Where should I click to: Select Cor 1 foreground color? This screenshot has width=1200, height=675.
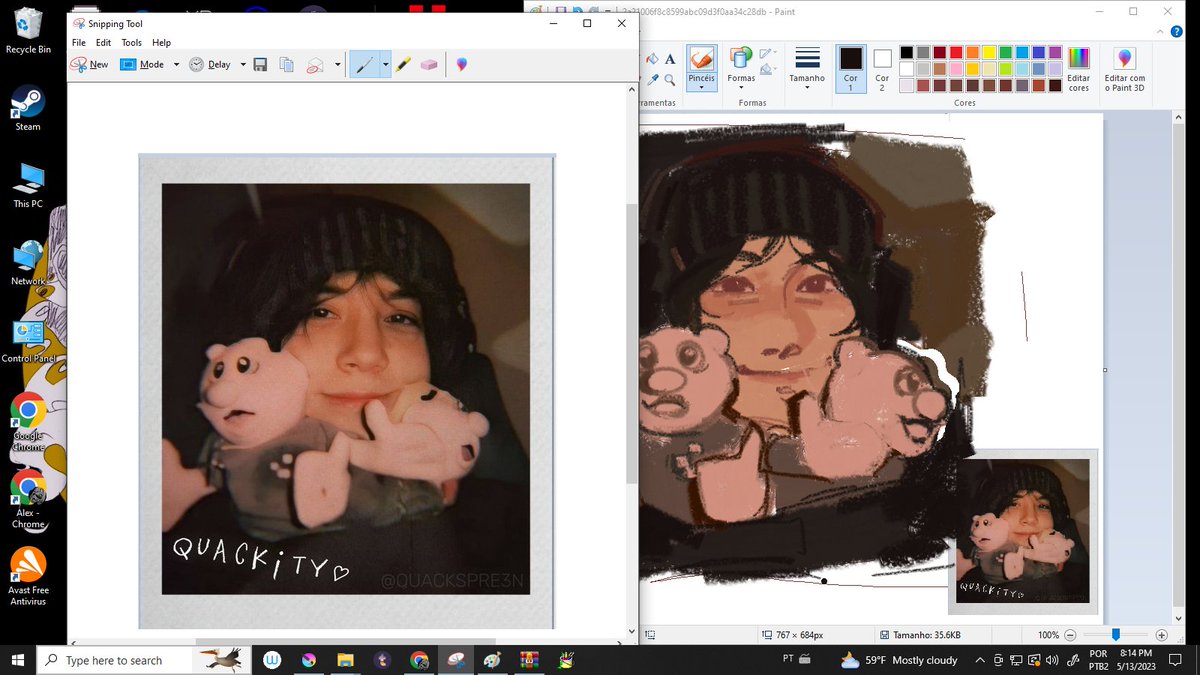(851, 68)
